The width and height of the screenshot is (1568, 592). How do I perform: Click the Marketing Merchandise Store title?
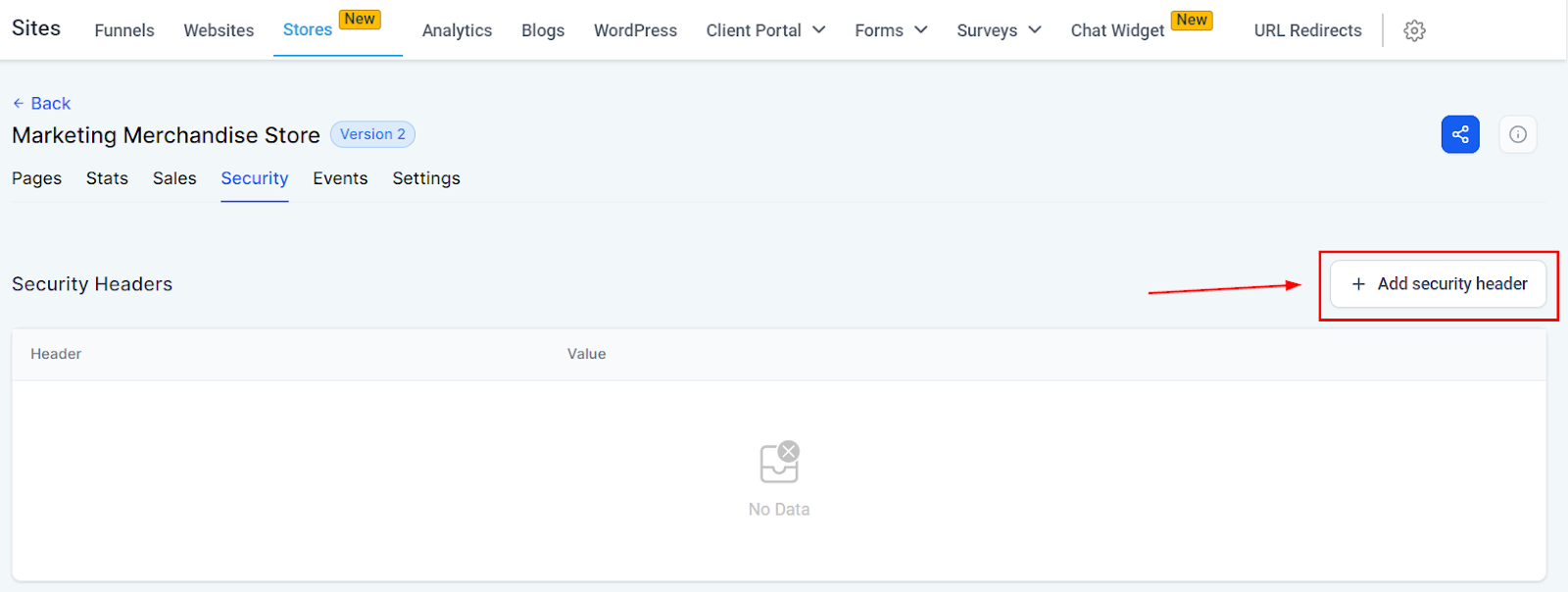click(166, 135)
